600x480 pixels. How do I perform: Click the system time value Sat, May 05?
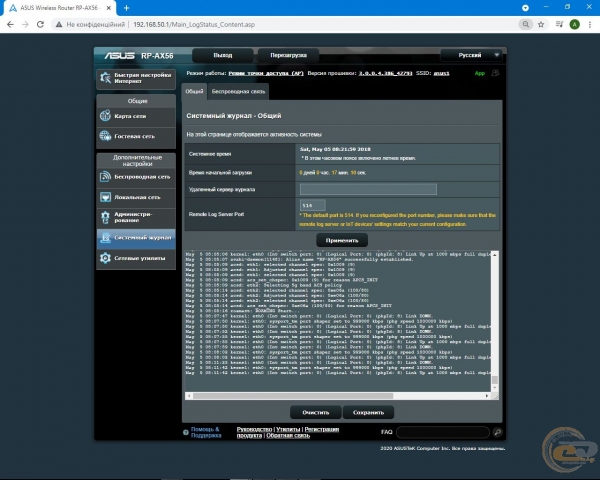(x=335, y=149)
